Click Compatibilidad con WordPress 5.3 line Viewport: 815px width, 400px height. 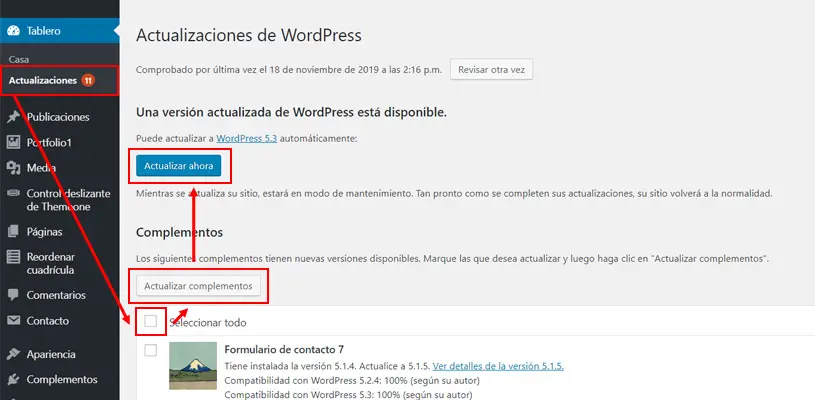(x=348, y=394)
